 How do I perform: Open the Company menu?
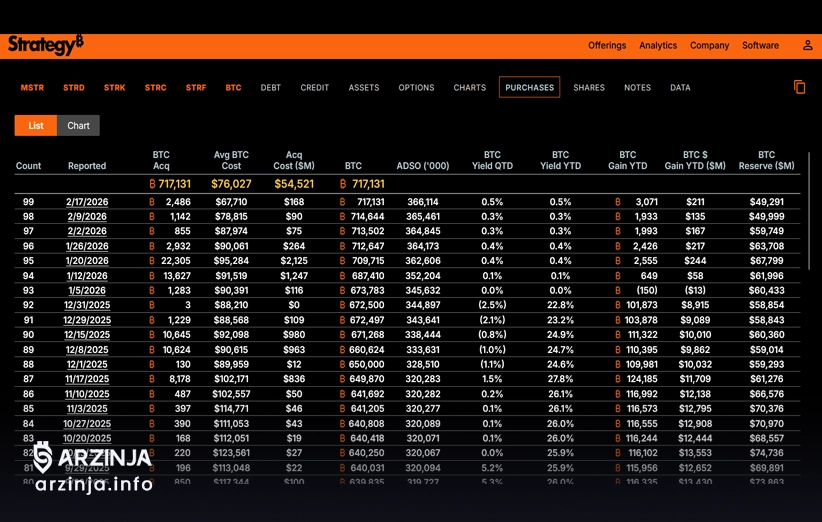[709, 46]
